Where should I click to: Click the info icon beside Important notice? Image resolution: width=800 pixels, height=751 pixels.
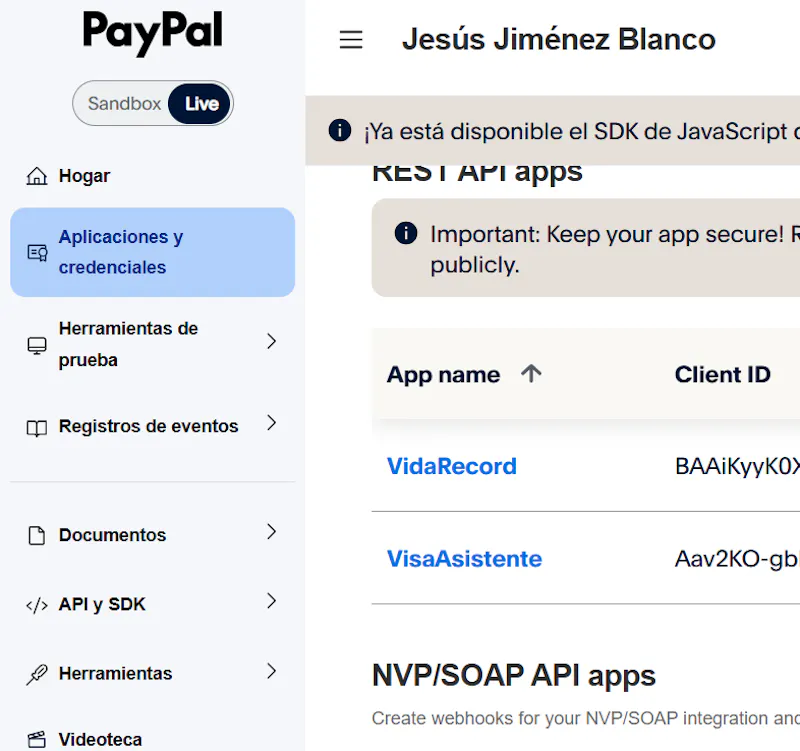pos(406,234)
